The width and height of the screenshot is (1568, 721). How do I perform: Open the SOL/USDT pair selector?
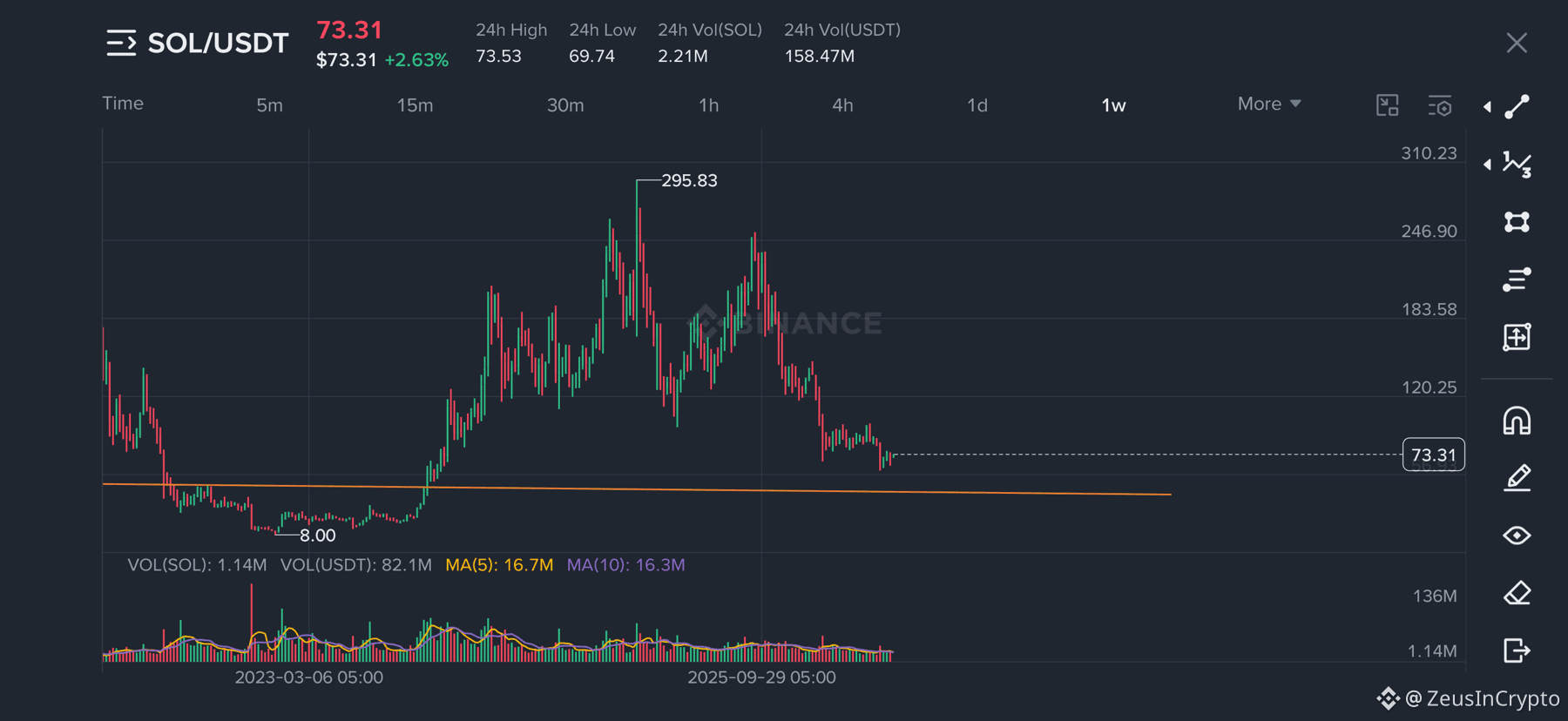click(x=218, y=43)
